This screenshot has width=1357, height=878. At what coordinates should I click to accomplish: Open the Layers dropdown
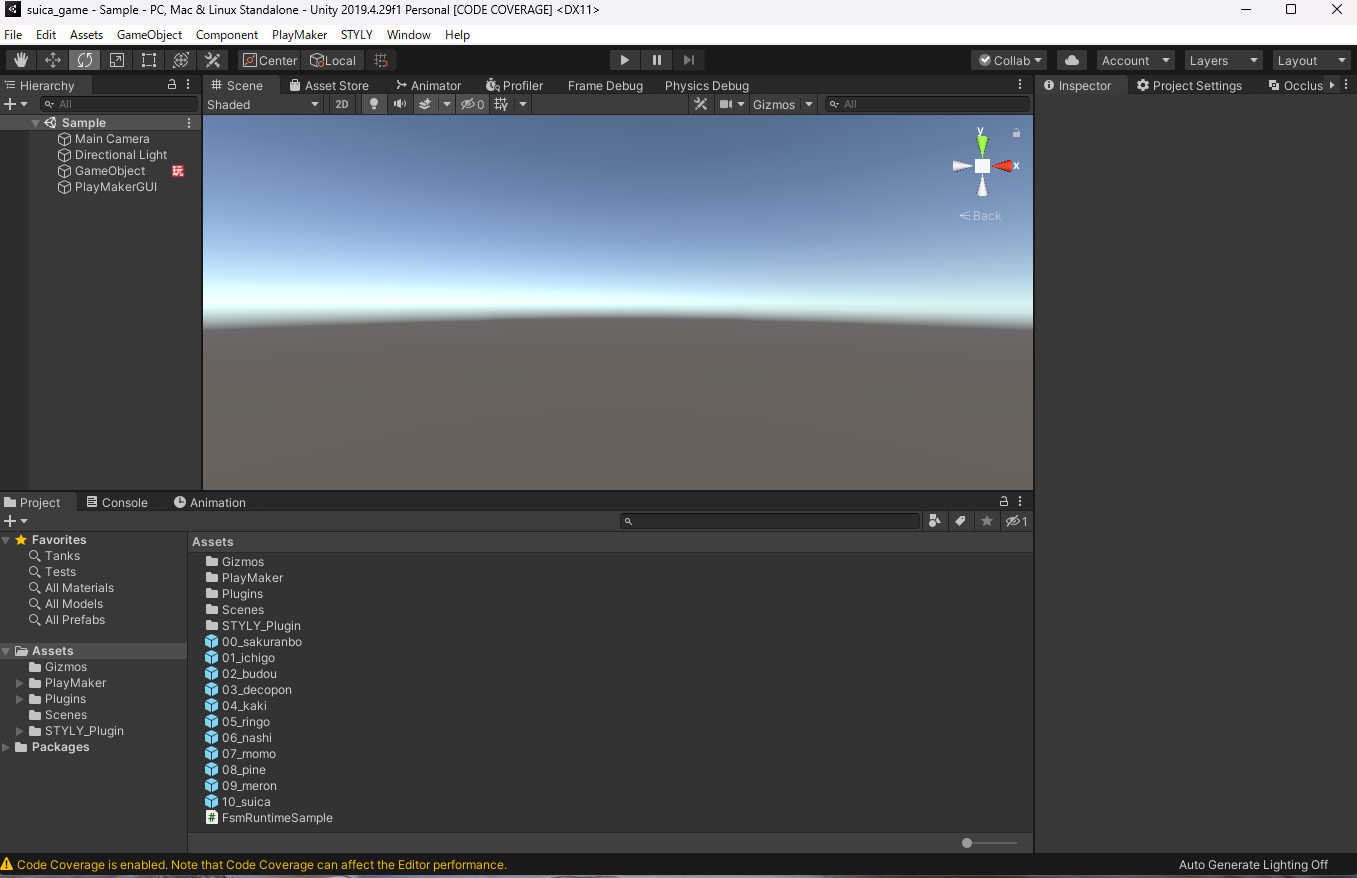coord(1223,60)
